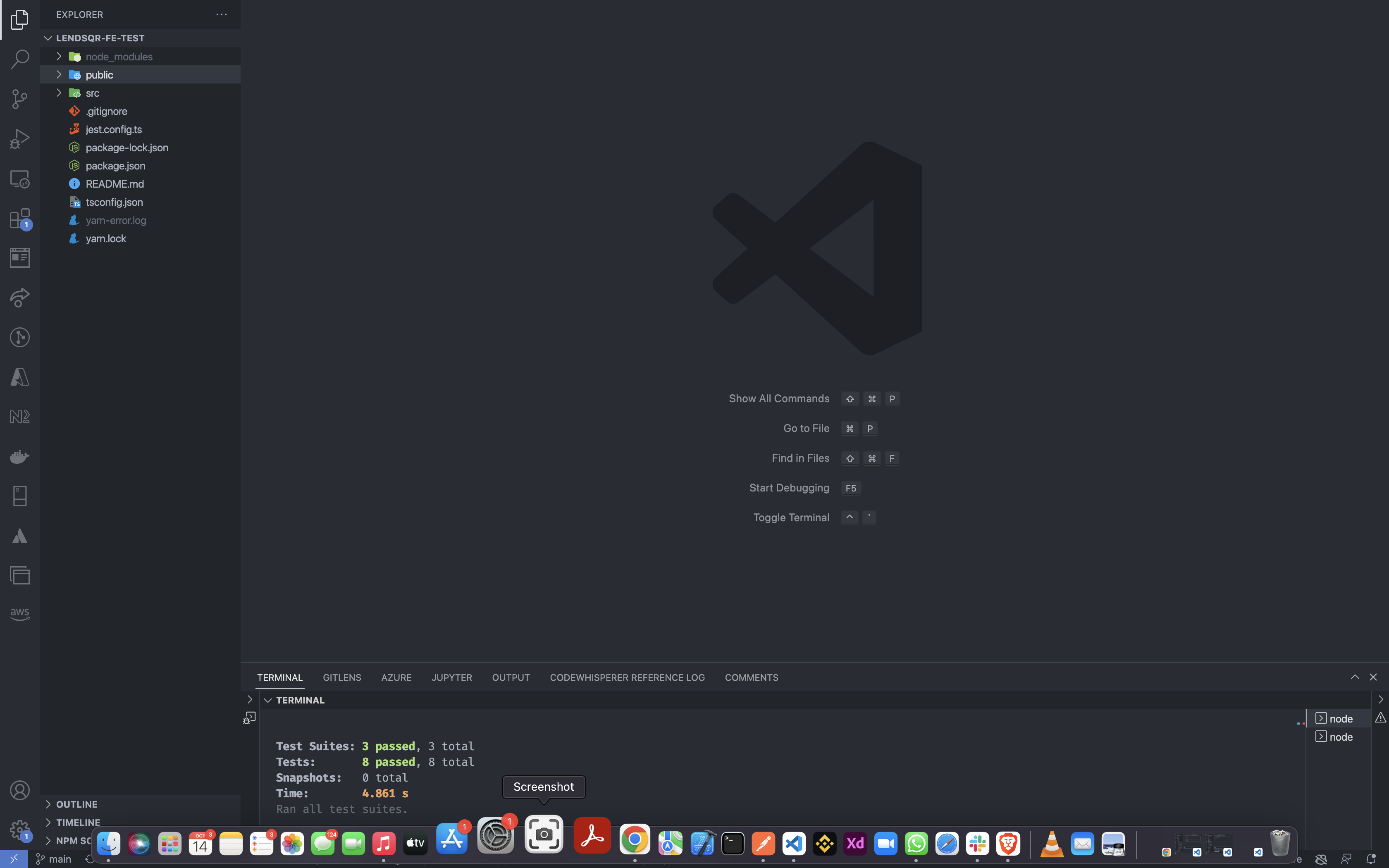This screenshot has width=1389, height=868.
Task: Open Visual Studio Code from the dock
Action: click(793, 843)
